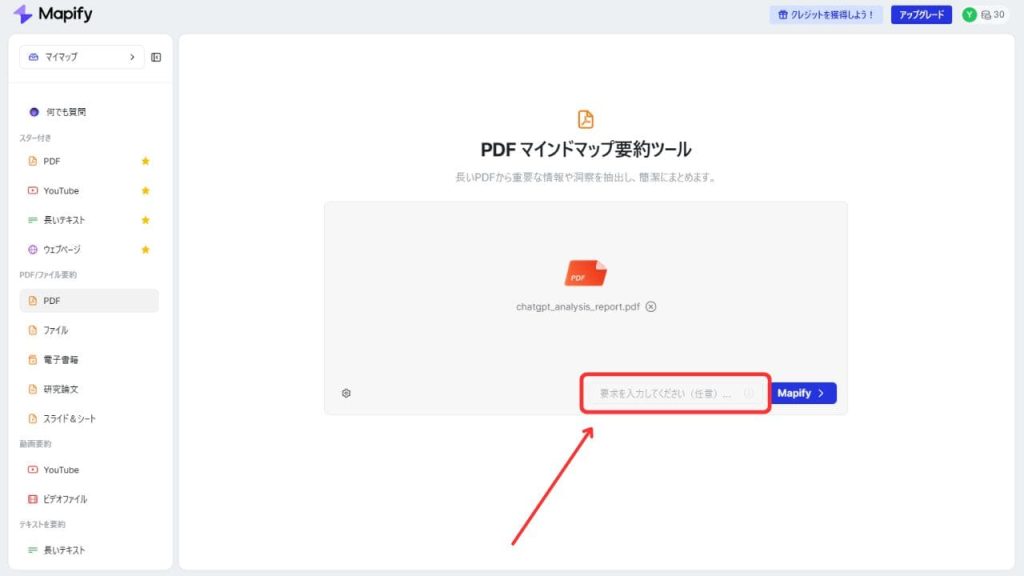Click chatgpt_analysis_report.pdf filename
The height and width of the screenshot is (576, 1024).
click(578, 307)
